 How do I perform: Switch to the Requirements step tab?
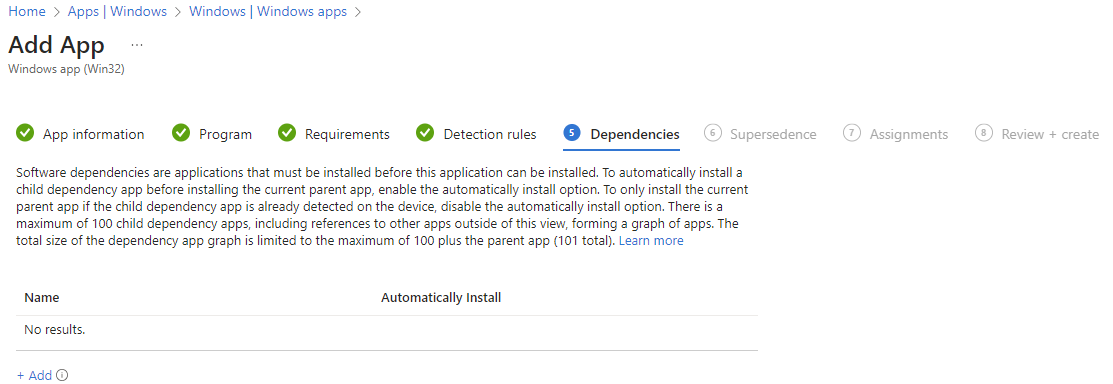(334, 134)
